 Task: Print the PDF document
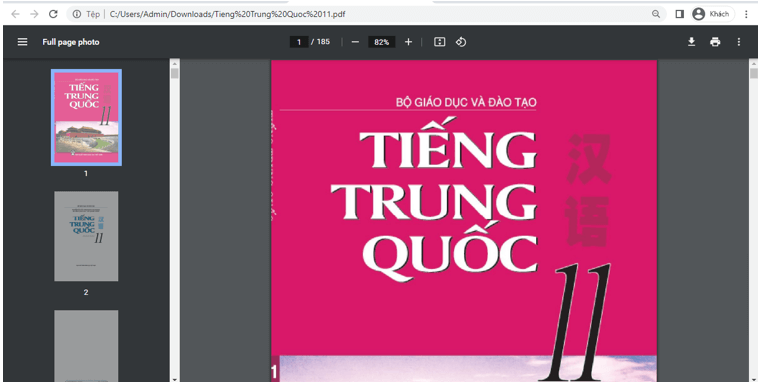(715, 42)
